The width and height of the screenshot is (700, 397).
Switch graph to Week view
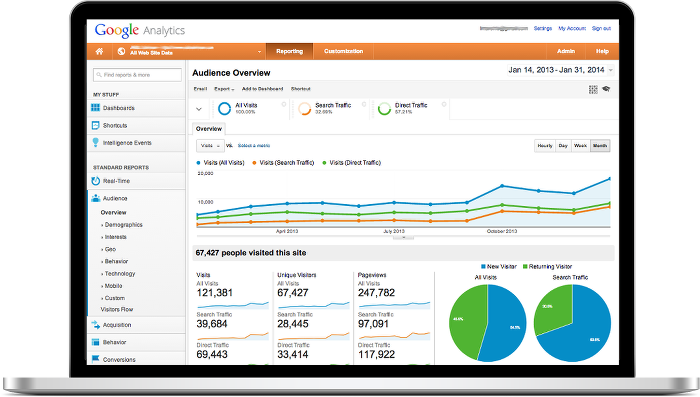coord(580,146)
